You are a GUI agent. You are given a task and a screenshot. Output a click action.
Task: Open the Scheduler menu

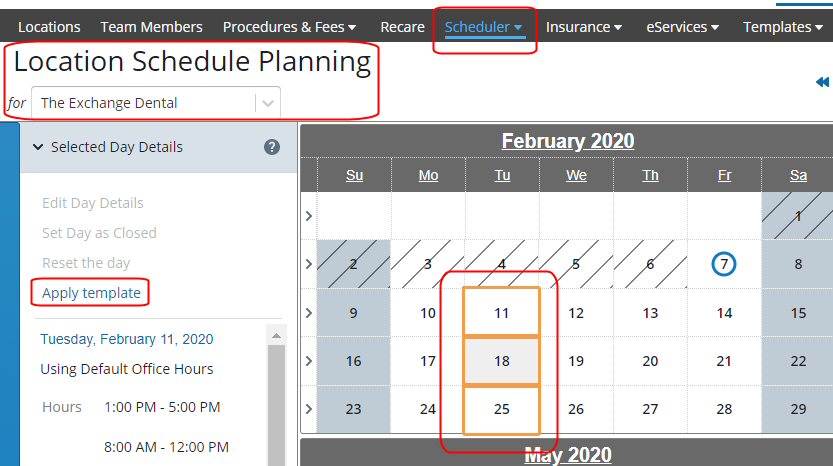[483, 27]
